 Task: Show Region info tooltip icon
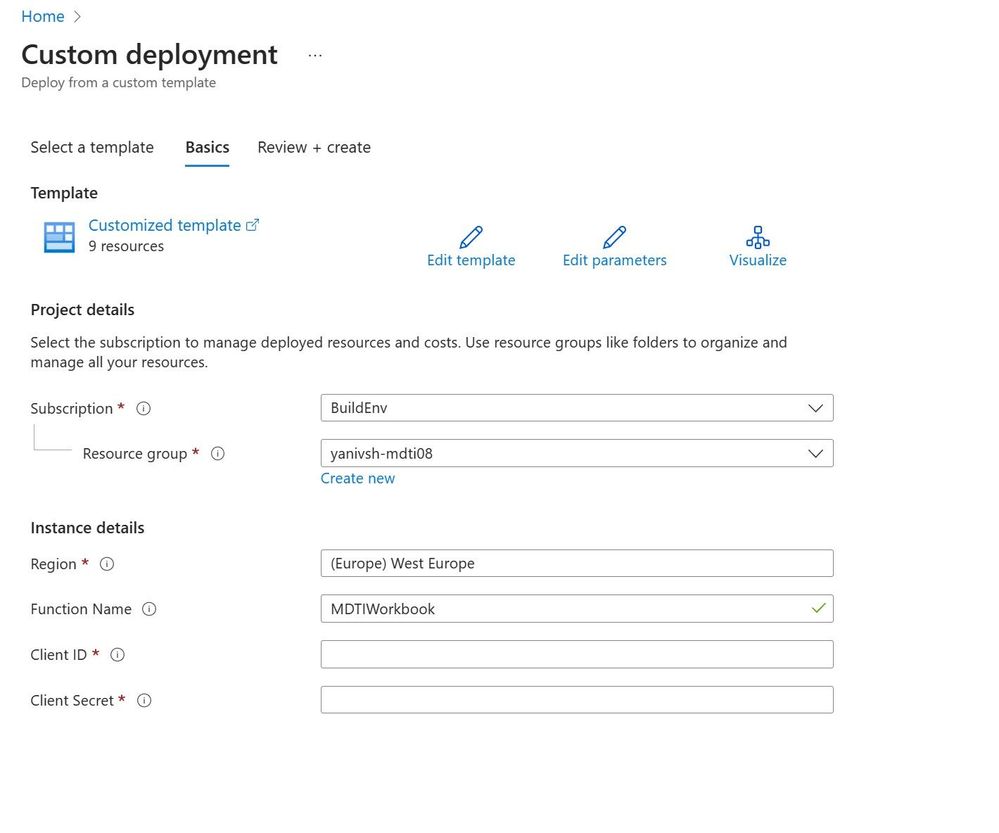(107, 564)
